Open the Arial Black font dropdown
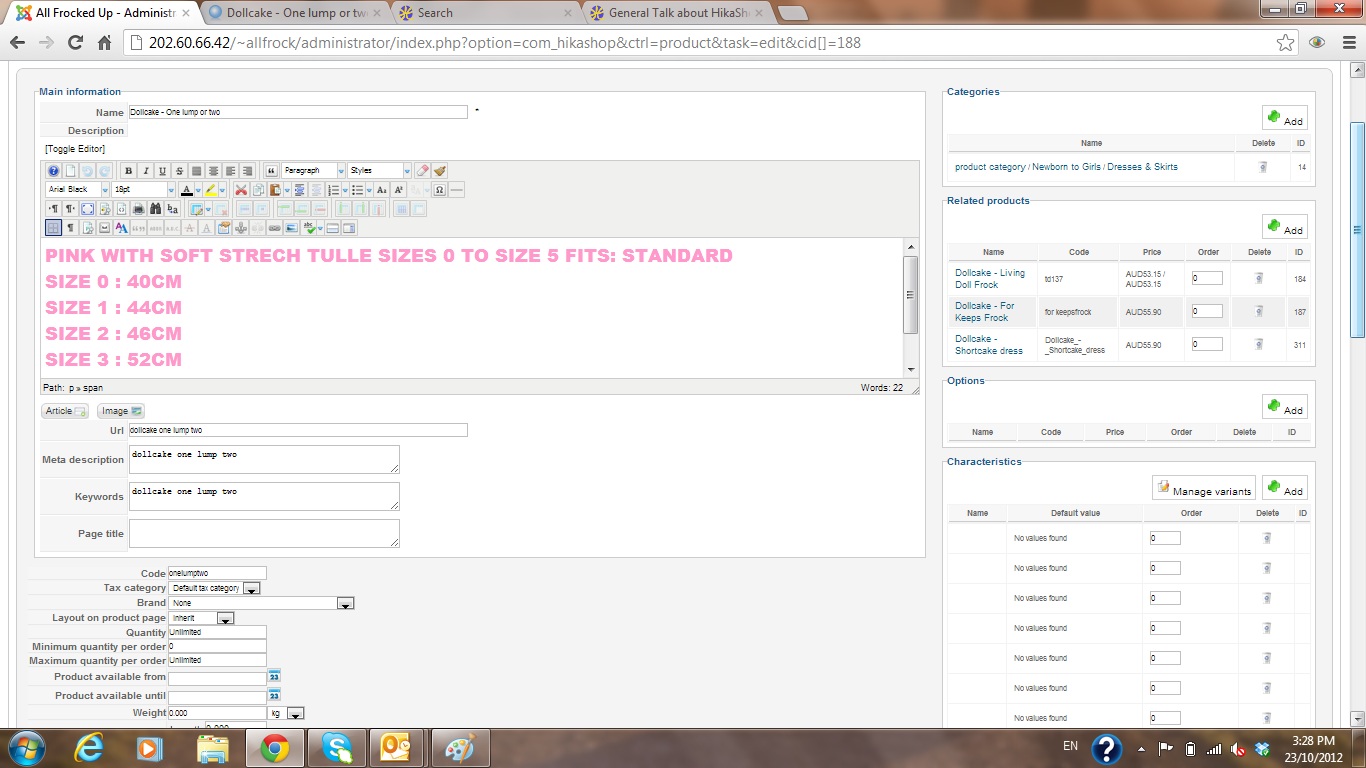The width and height of the screenshot is (1366, 768). coord(78,190)
